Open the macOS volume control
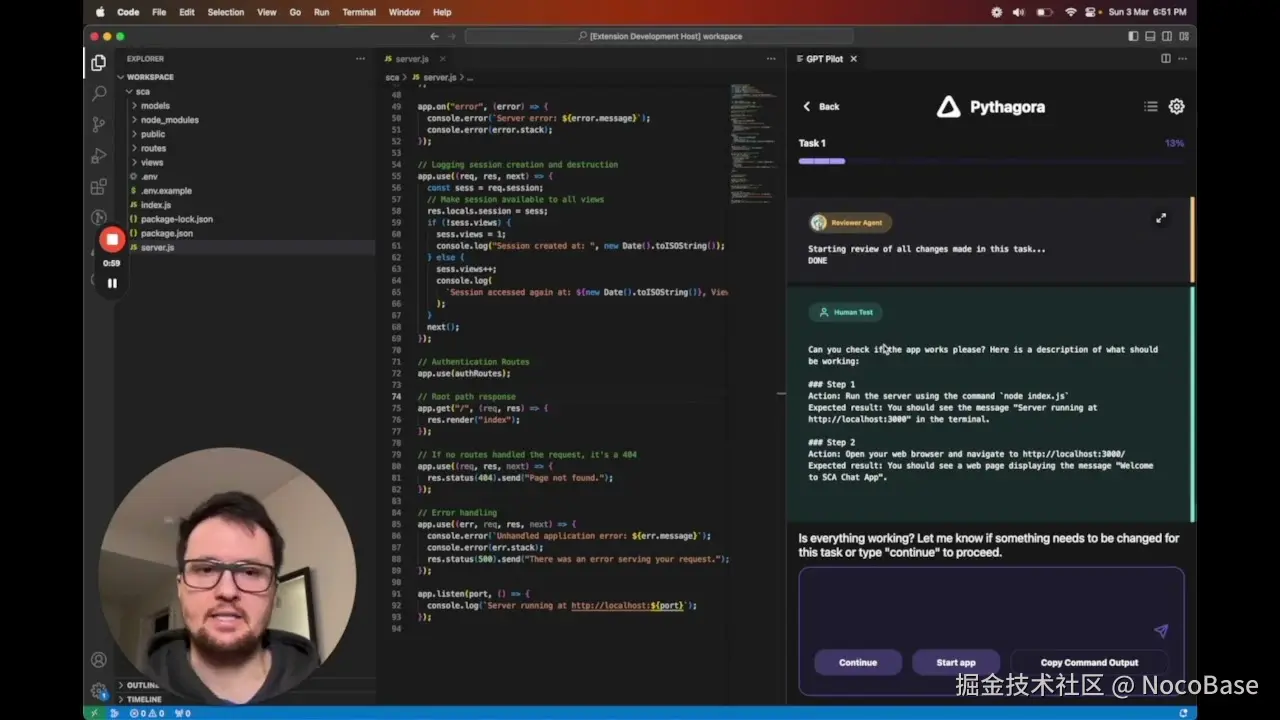1280x720 pixels. pos(1019,12)
